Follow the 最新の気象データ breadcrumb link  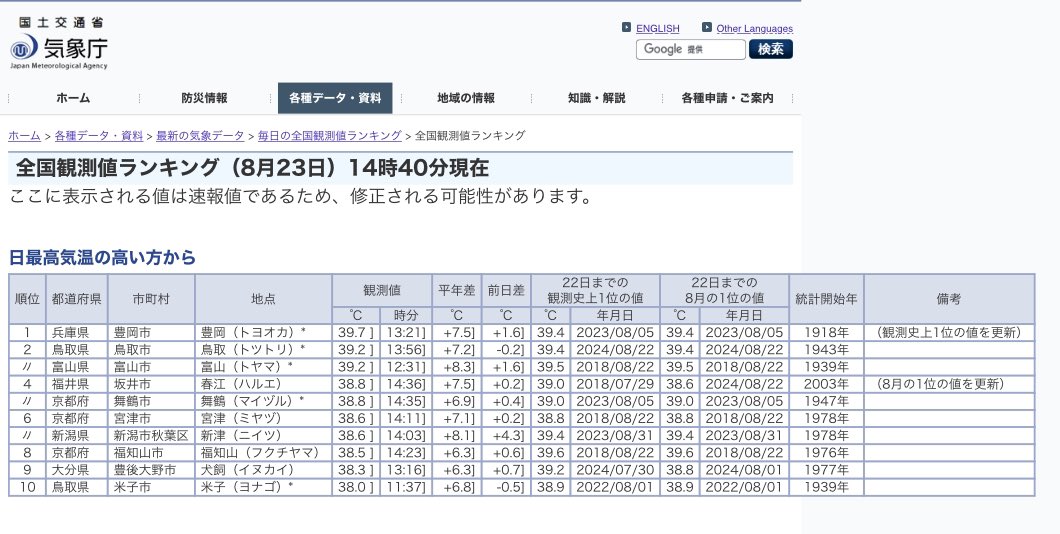[x=200, y=136]
